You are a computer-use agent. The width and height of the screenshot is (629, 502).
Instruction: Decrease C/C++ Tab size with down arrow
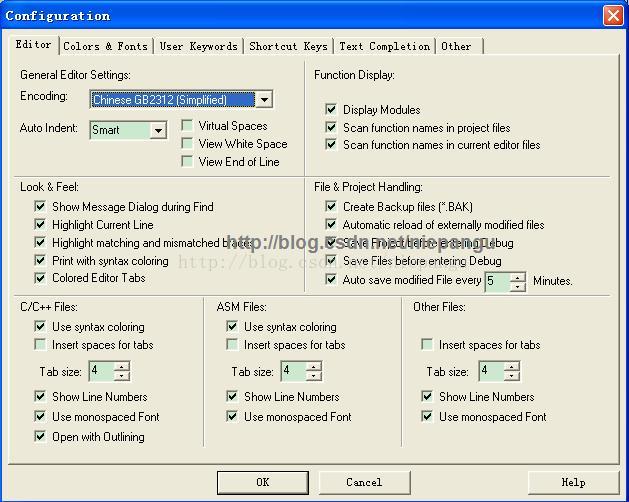coord(122,376)
